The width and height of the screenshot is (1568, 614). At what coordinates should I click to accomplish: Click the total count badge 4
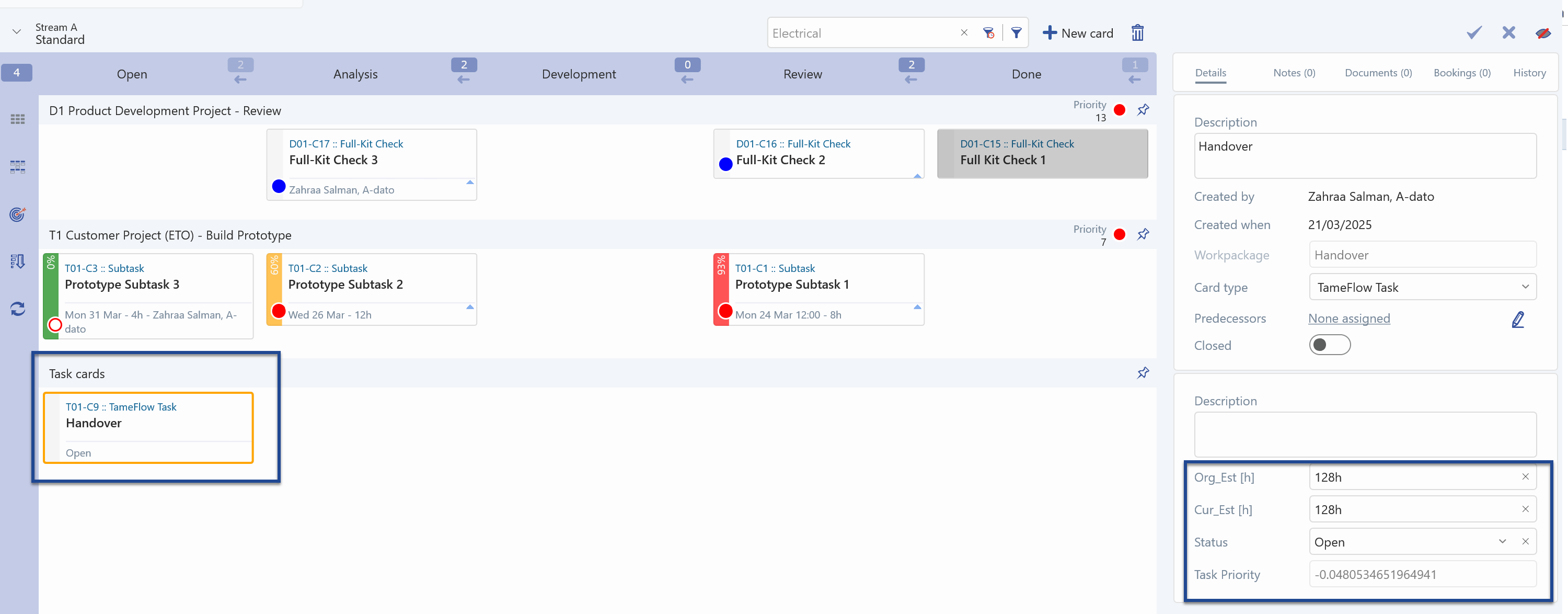coord(16,73)
